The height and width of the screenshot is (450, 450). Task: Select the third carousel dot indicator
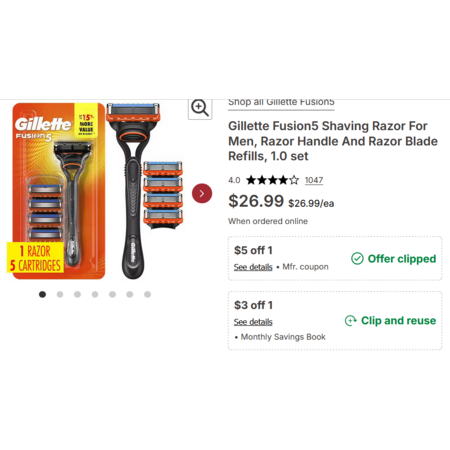click(77, 294)
